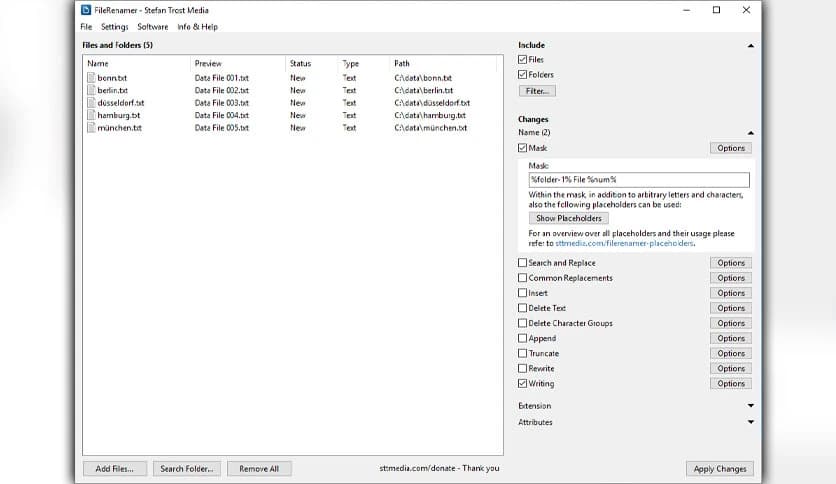Open Options for Common Replacements

coord(731,278)
